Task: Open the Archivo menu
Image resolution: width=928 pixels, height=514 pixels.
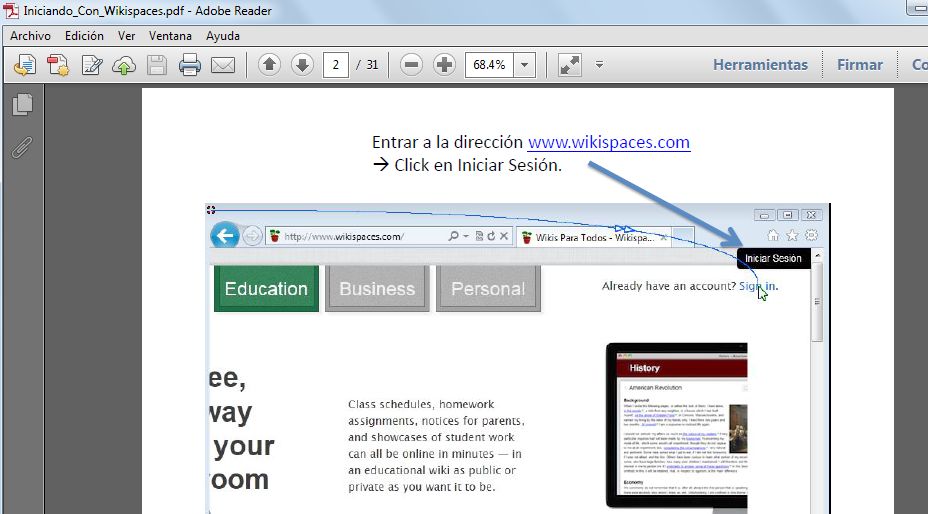Action: (30, 36)
